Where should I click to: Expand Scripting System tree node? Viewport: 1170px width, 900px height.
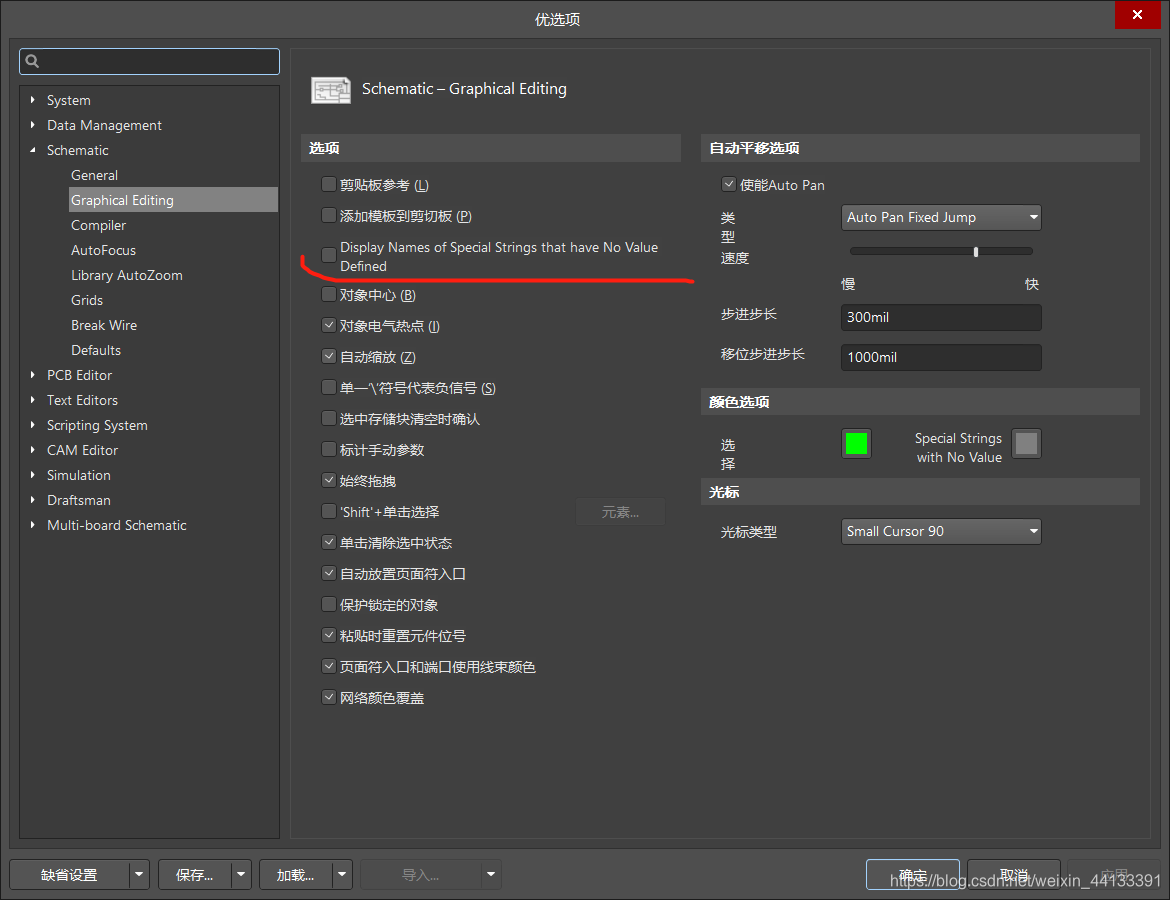(33, 425)
